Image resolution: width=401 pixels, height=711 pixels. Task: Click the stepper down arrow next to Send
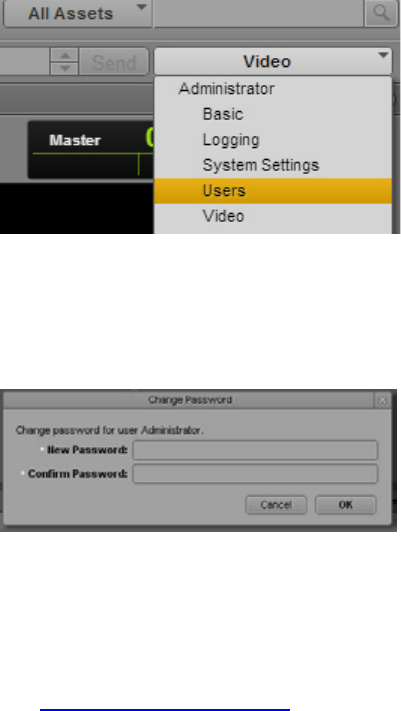point(65,68)
